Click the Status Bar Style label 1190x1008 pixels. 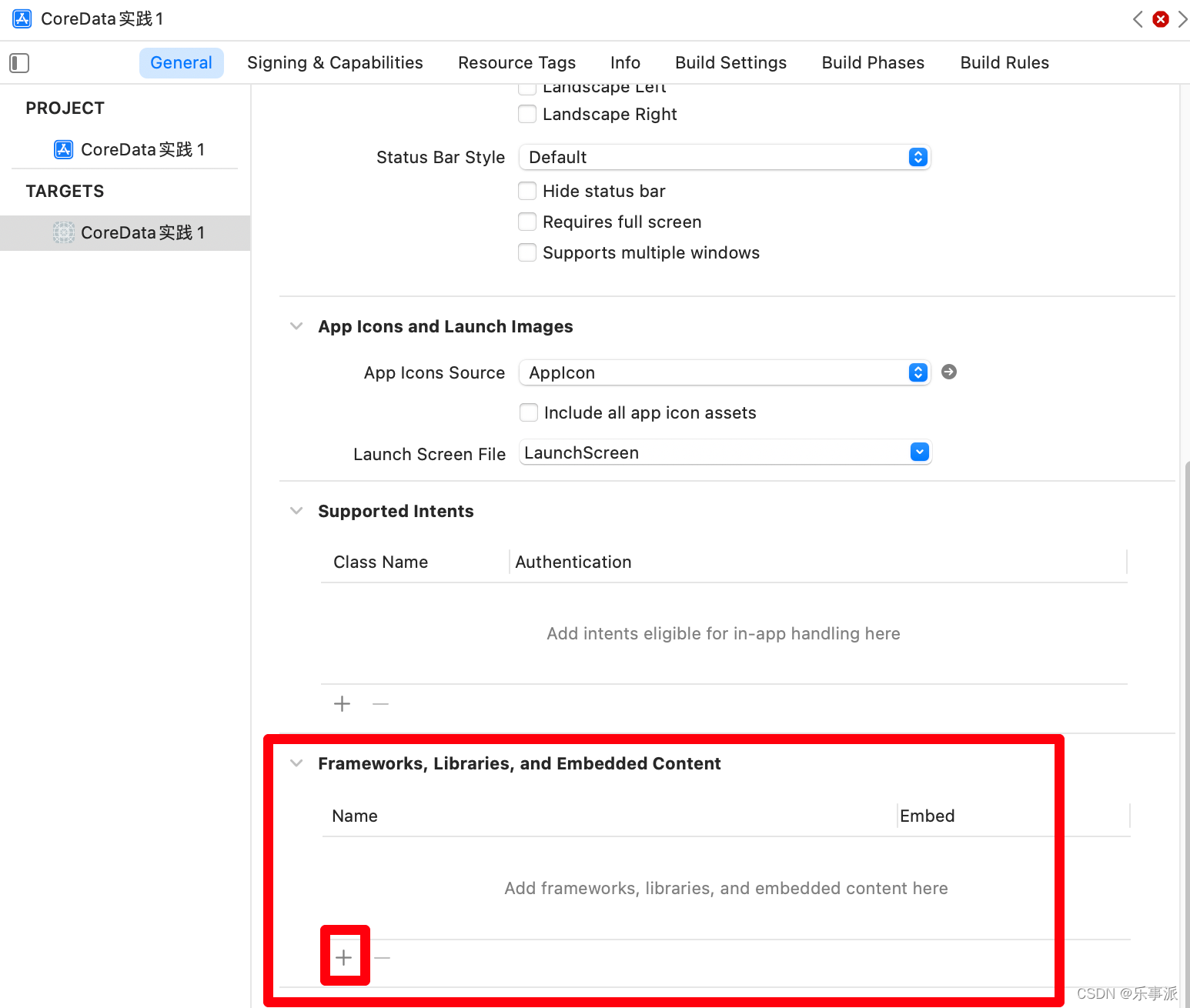[440, 158]
